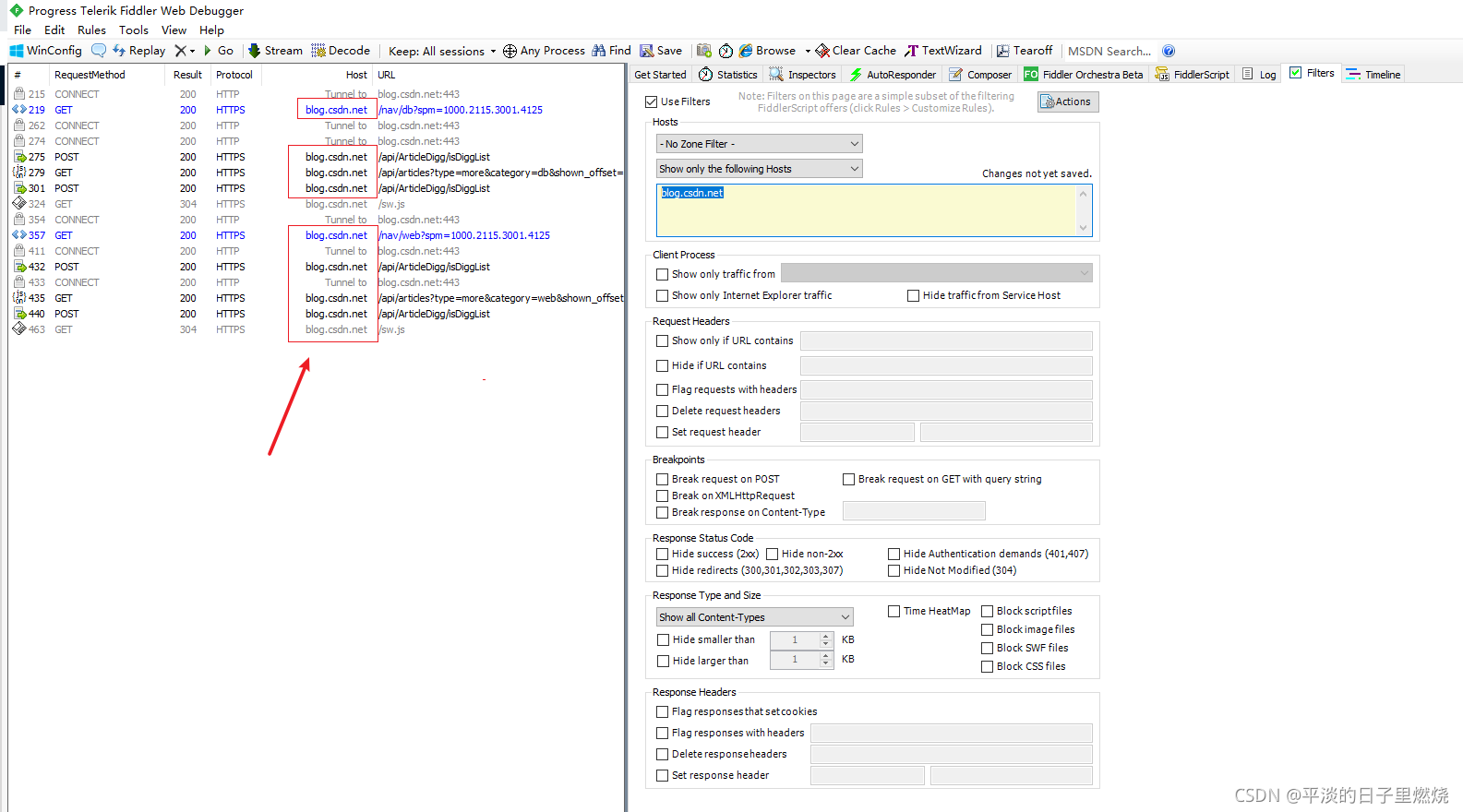Click the WinConfig toolbar icon
1463x812 pixels.
(x=45, y=51)
